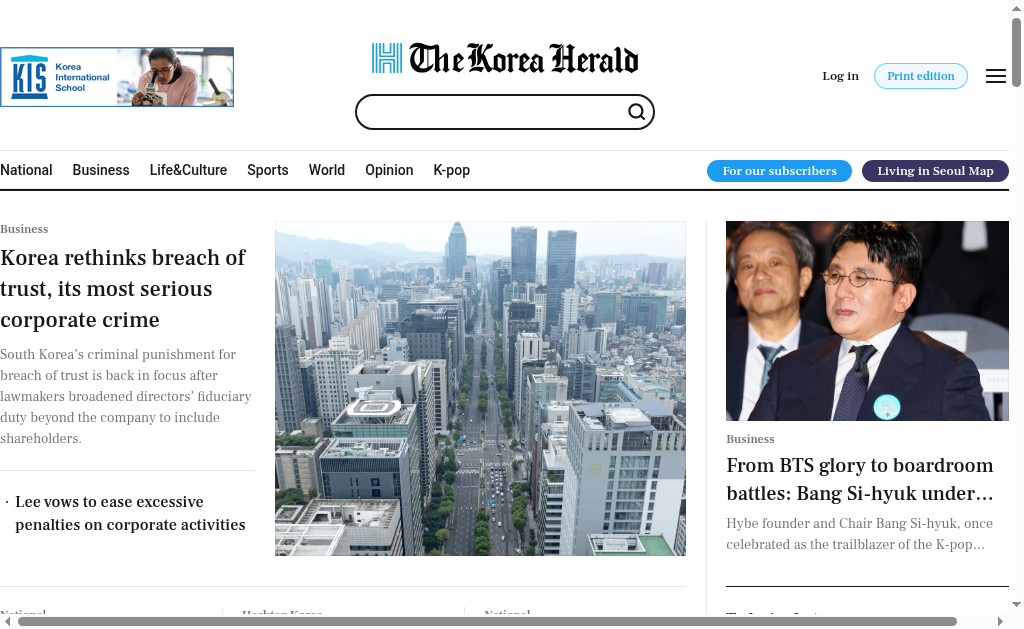Viewport: 1024px width, 629px height.
Task: Open the hamburger menu icon
Action: pos(995,76)
